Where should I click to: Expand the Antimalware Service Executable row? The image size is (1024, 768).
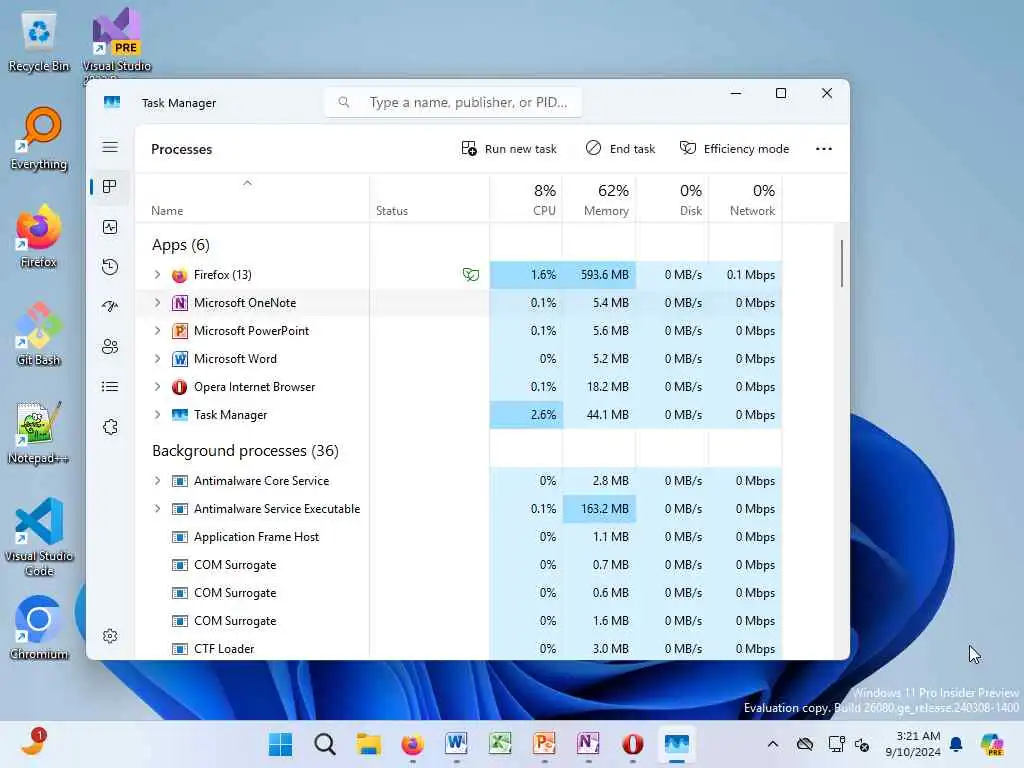tap(157, 509)
